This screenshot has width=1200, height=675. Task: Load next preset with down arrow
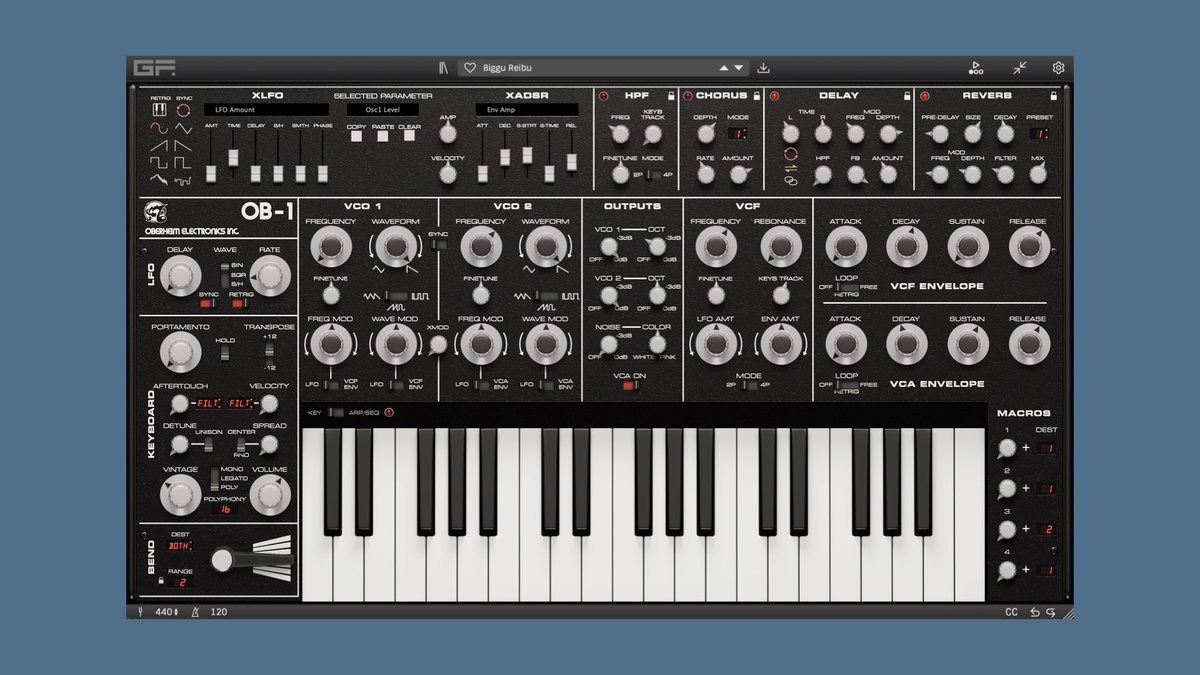tap(739, 69)
